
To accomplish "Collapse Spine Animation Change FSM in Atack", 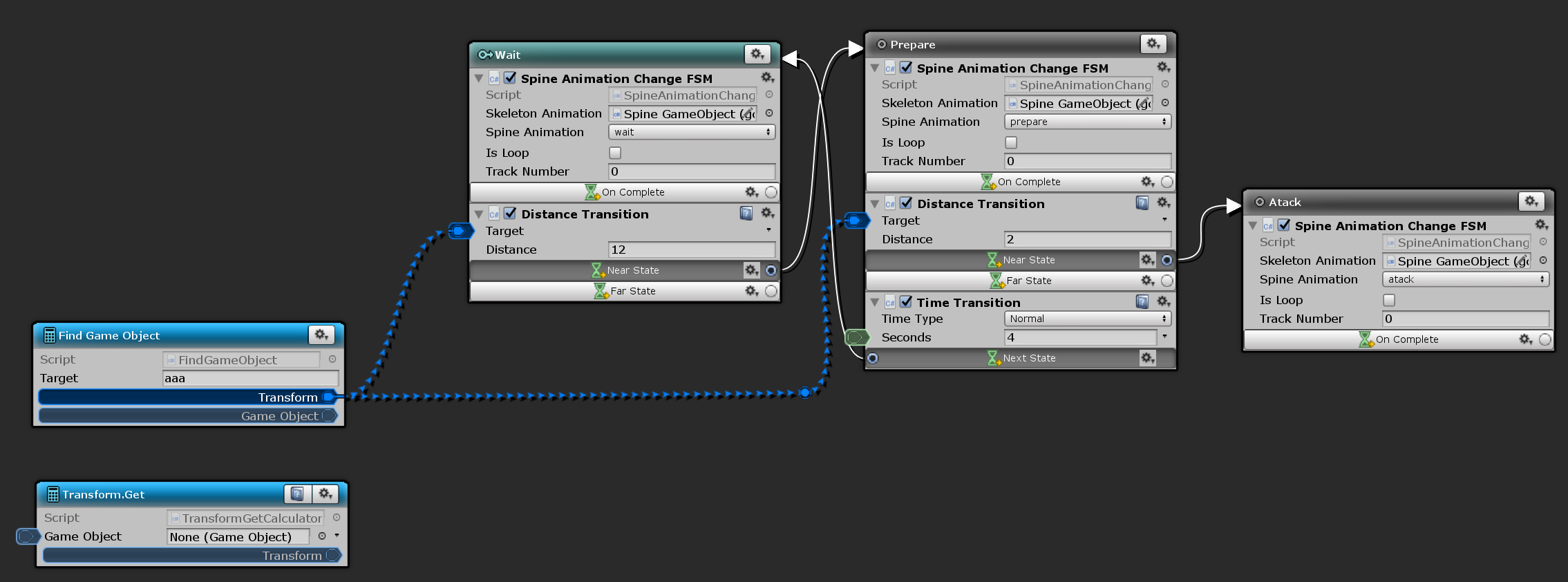I will pyautogui.click(x=1253, y=226).
